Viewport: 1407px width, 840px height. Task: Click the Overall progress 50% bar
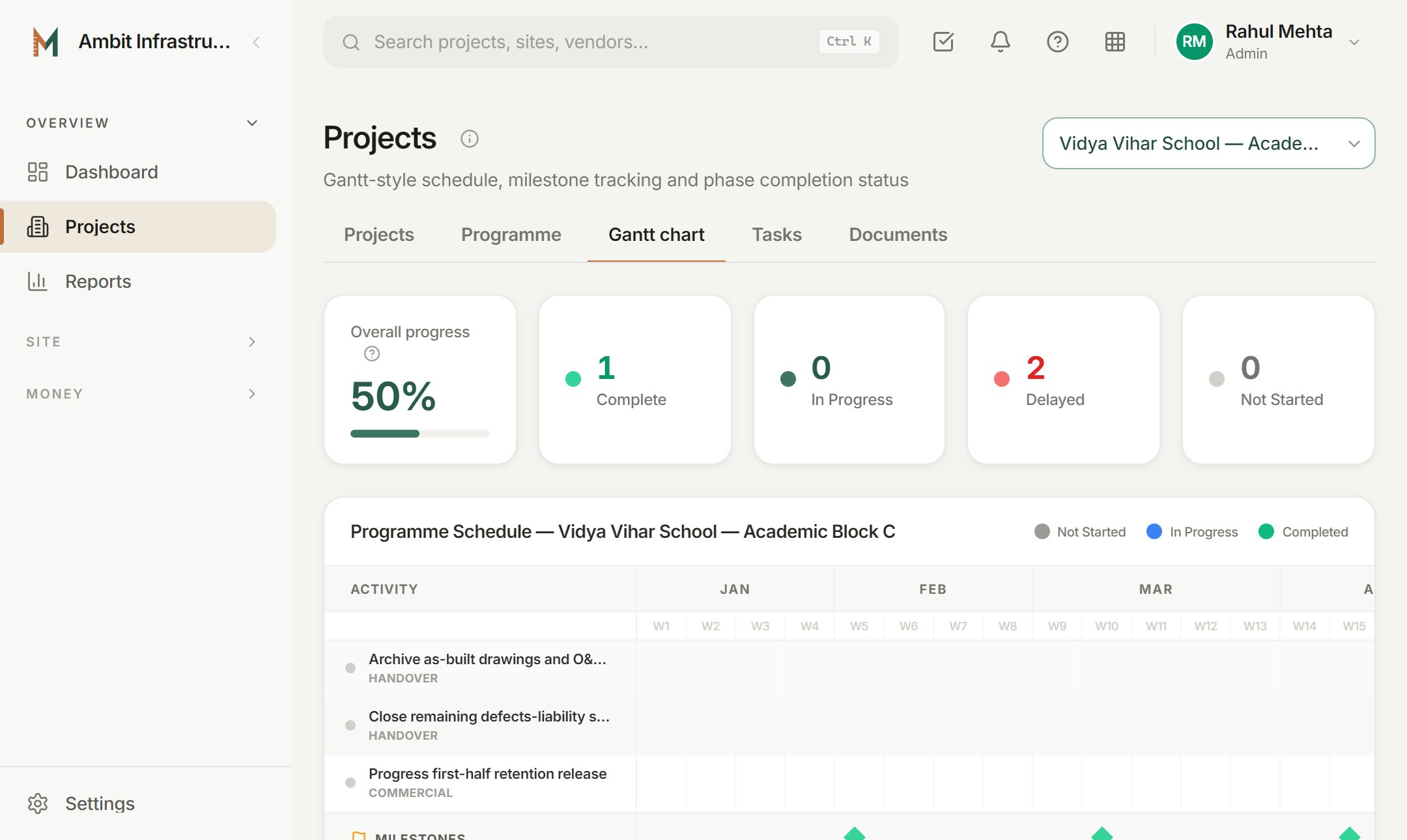point(420,434)
